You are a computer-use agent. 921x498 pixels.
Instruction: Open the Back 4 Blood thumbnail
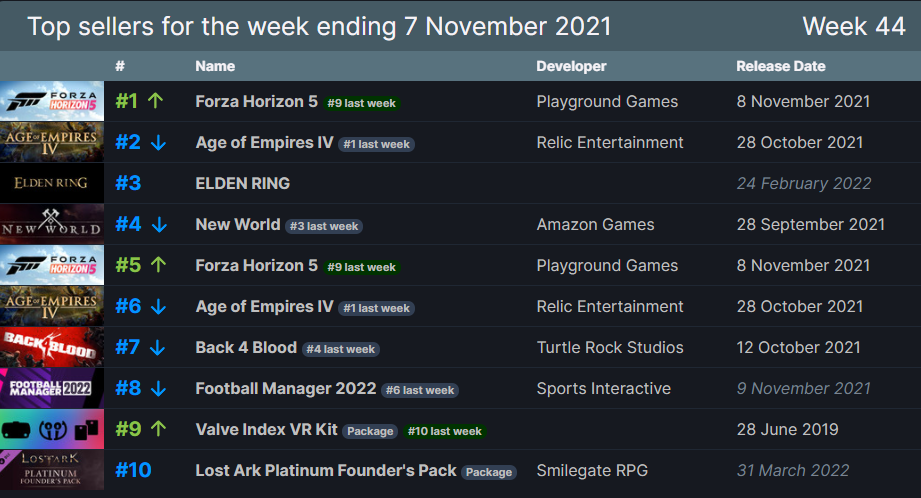52,347
